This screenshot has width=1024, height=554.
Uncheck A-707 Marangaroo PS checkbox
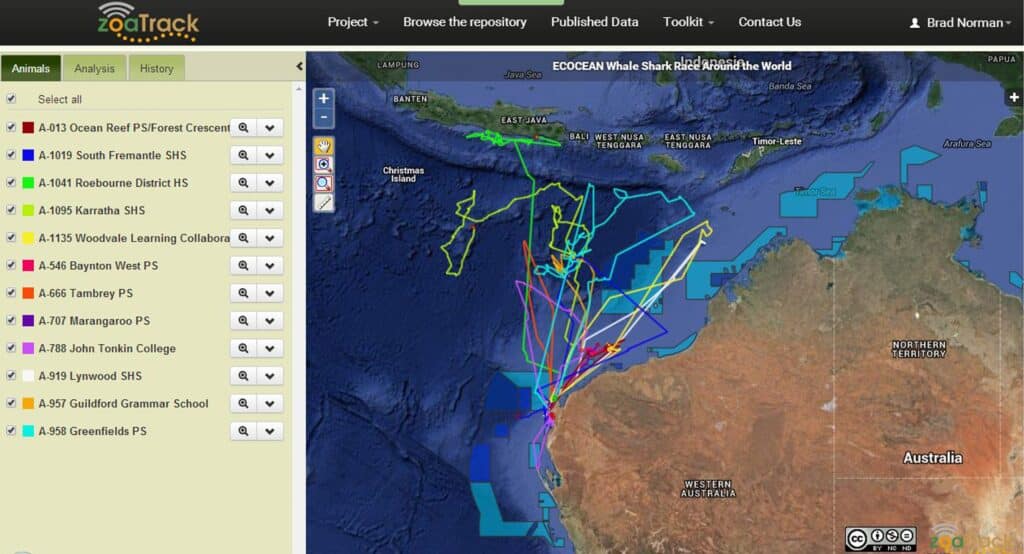pos(11,320)
